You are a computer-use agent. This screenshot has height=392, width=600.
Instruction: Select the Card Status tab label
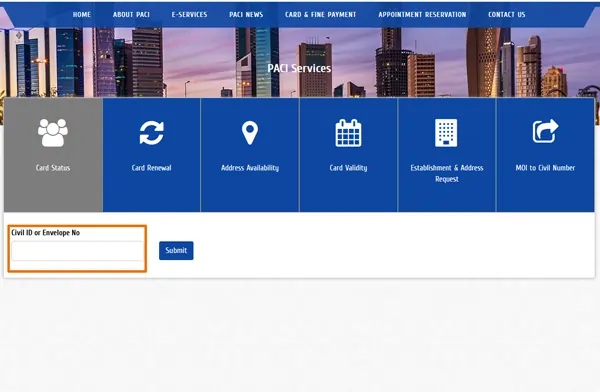(x=53, y=168)
